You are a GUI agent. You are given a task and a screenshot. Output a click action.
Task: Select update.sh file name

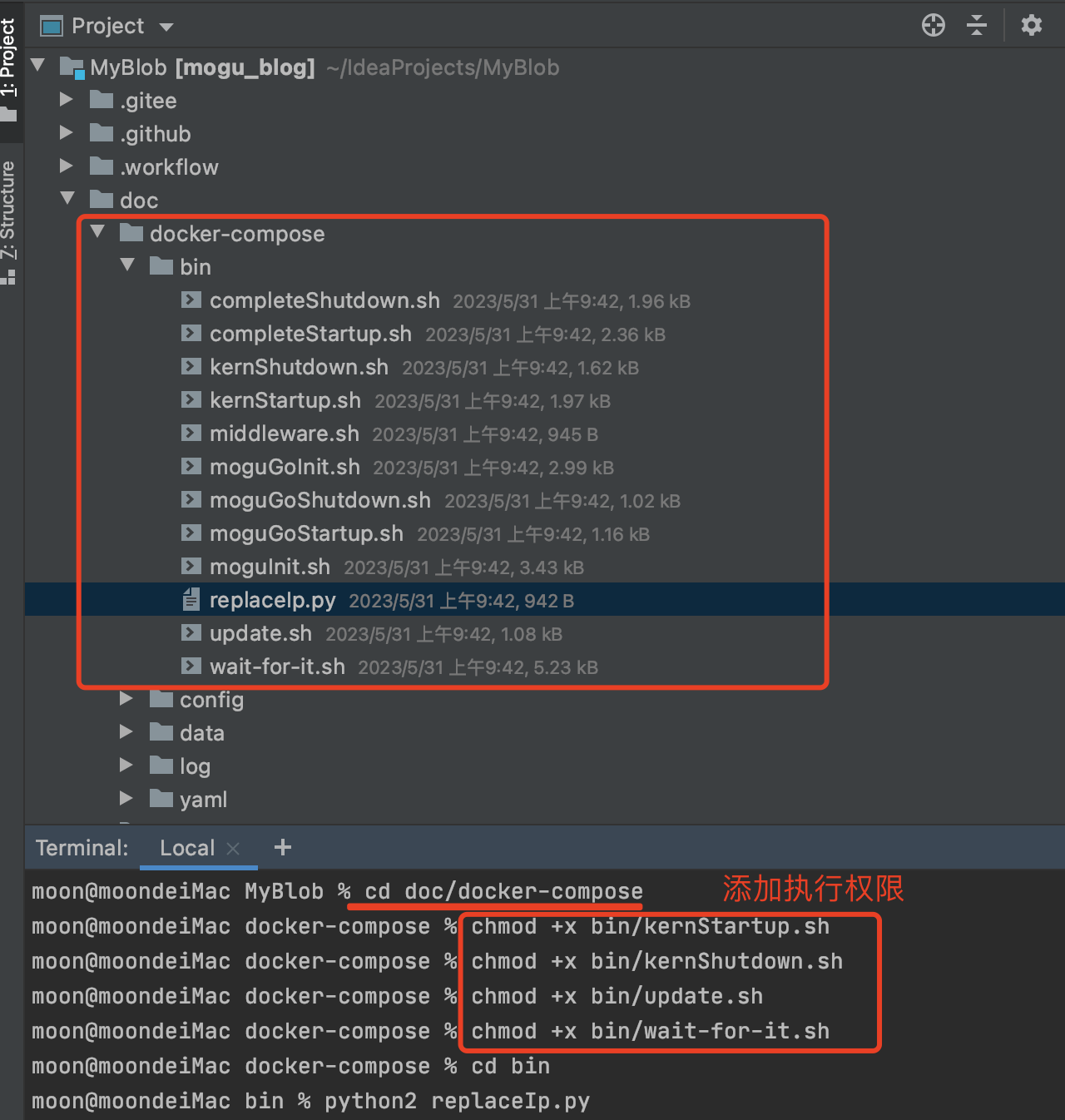pyautogui.click(x=260, y=633)
